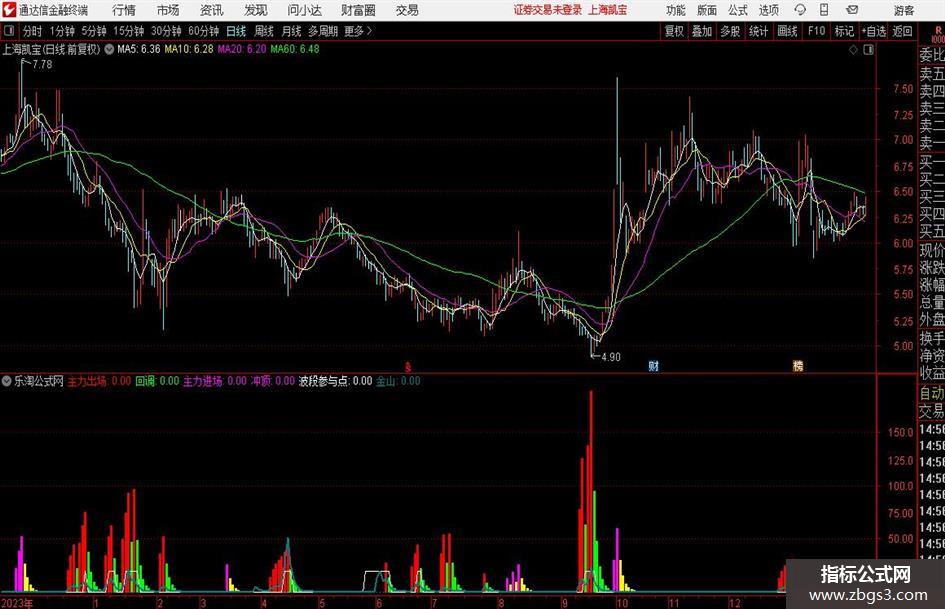The width and height of the screenshot is (945, 609).
Task: Add stock via +自选 button
Action: (873, 31)
